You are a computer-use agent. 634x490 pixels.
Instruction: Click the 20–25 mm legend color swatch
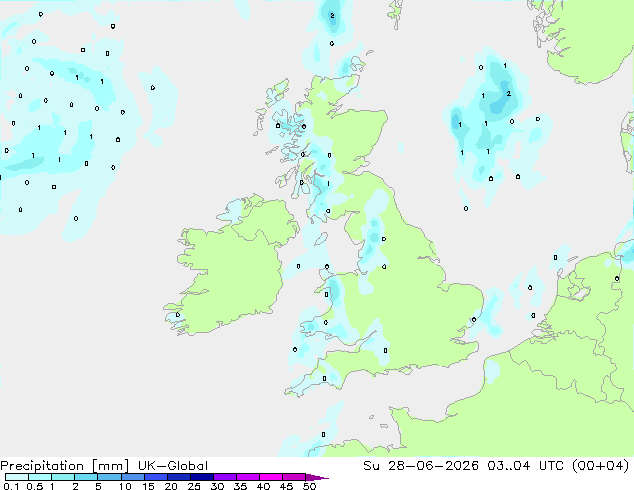tap(178, 477)
